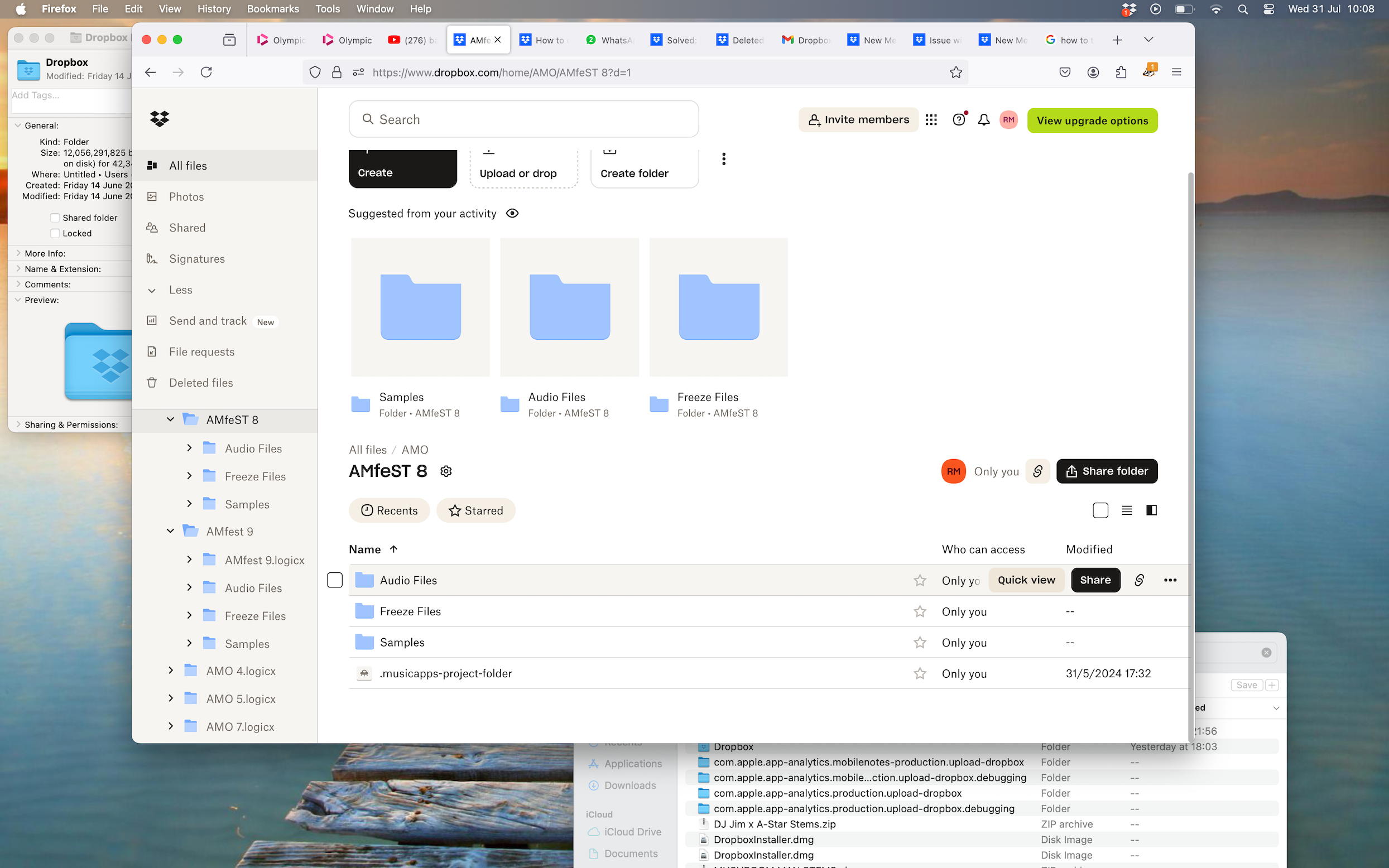Focus the Dropbox Search field
Viewport: 1389px width, 868px height.
523,119
